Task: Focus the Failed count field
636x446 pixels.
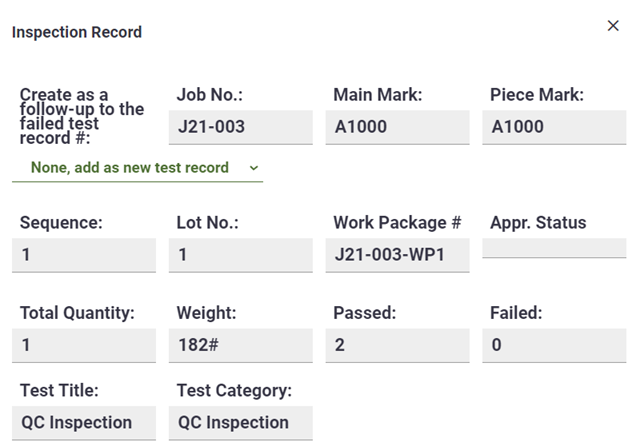Action: click(x=553, y=345)
